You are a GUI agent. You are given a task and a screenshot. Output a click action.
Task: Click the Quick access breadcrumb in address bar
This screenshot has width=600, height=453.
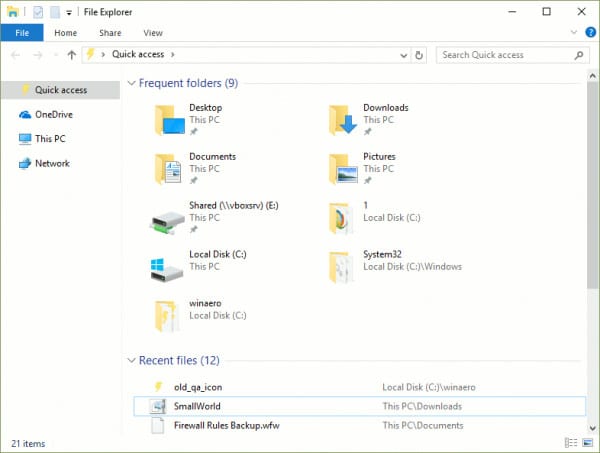tap(138, 54)
